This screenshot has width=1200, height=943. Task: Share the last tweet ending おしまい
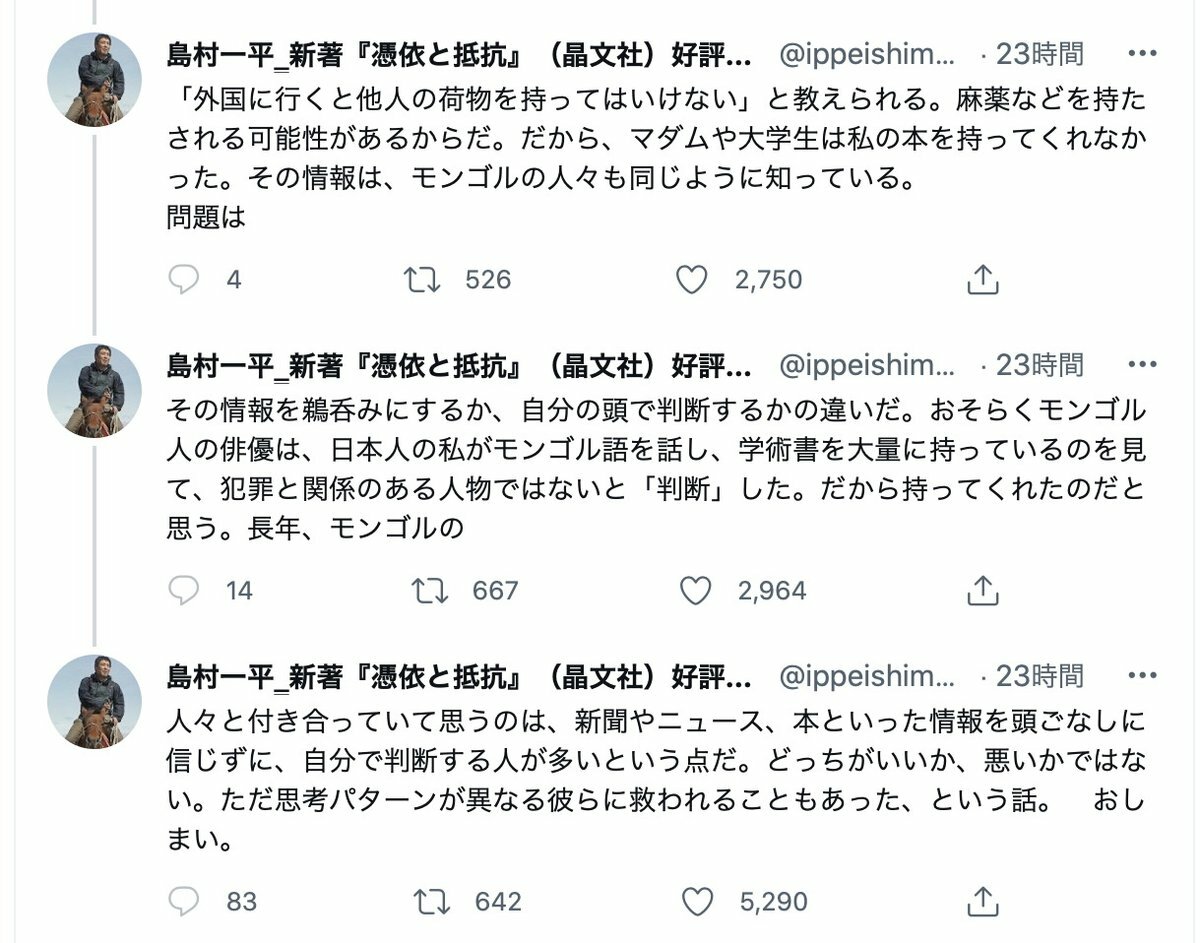click(983, 902)
